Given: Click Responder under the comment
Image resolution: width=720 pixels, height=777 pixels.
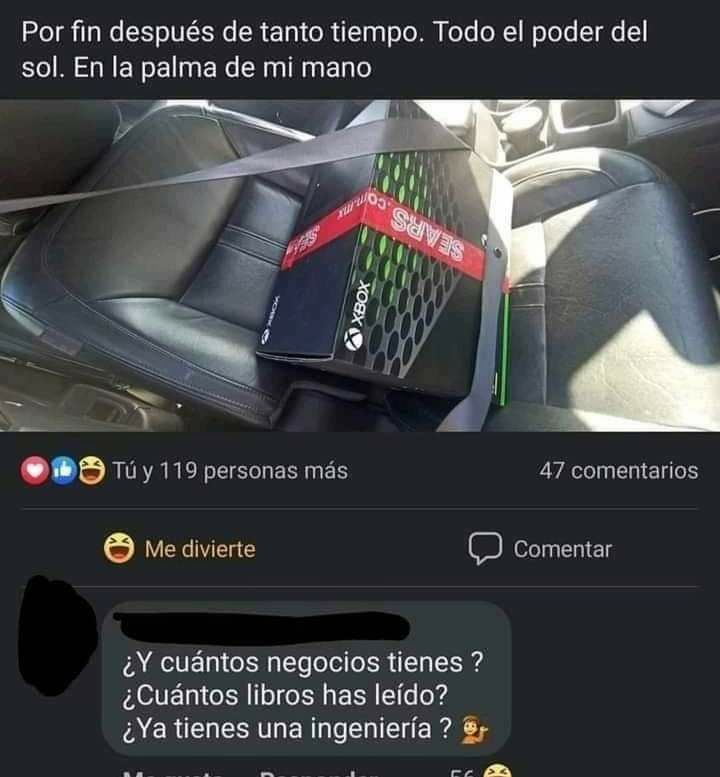Looking at the screenshot, I should pyautogui.click(x=319, y=774).
